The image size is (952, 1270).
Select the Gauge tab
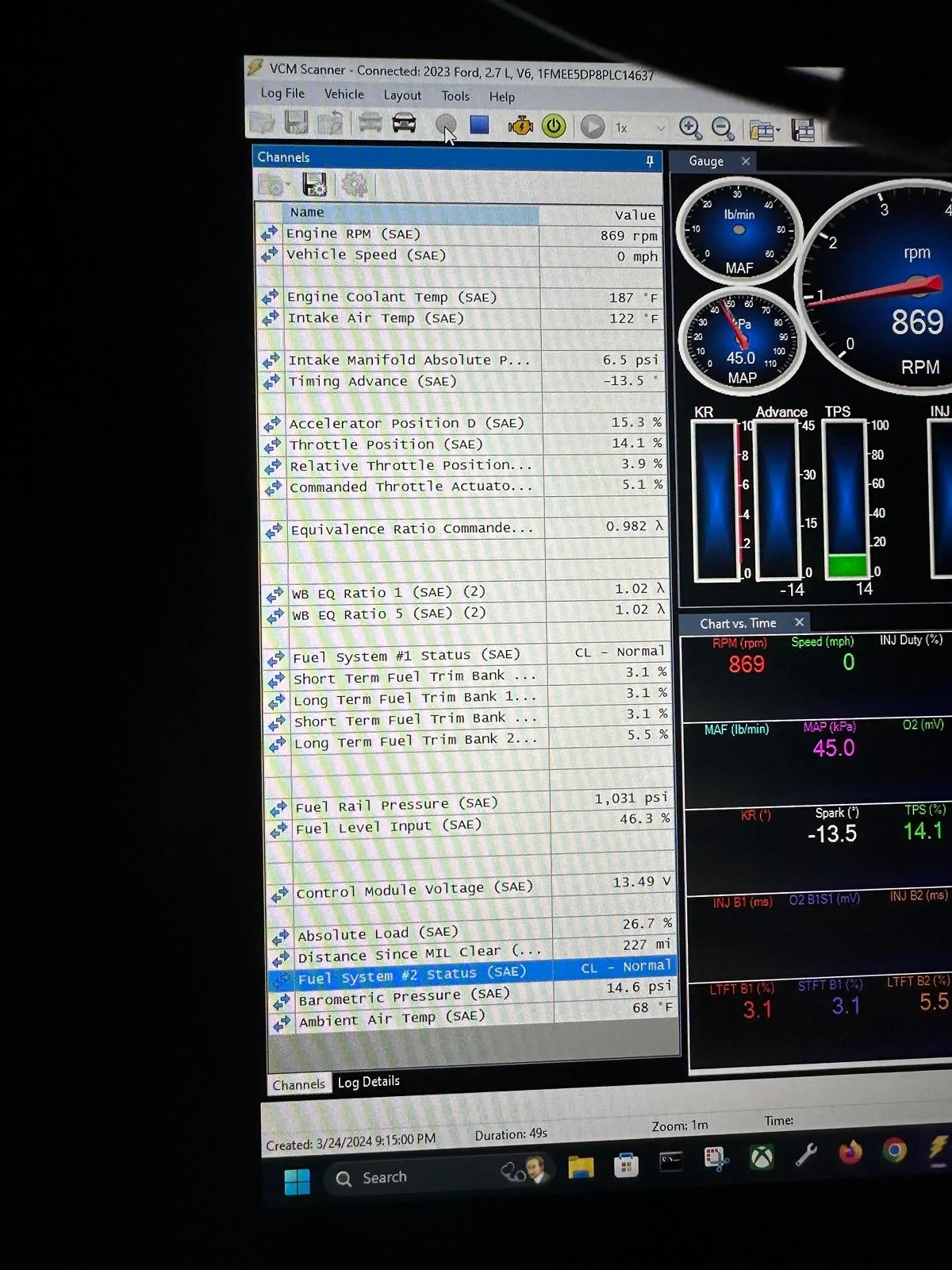pyautogui.click(x=705, y=161)
